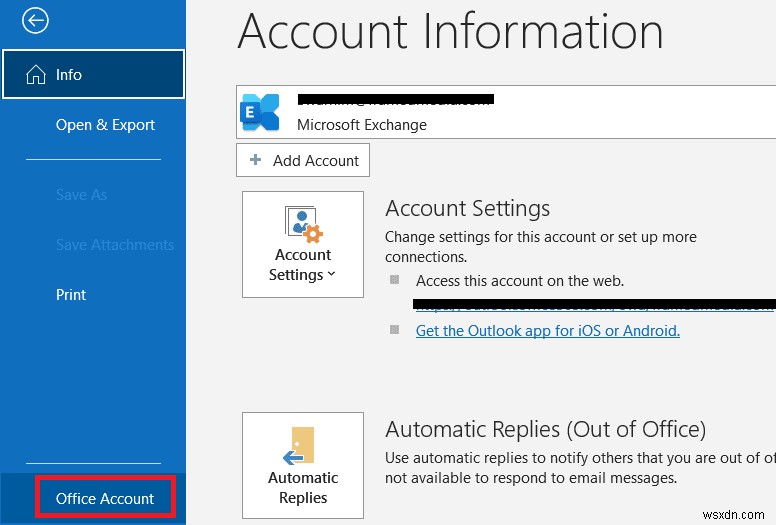Open the Info tab
The image size is (776, 525).
coord(93,74)
